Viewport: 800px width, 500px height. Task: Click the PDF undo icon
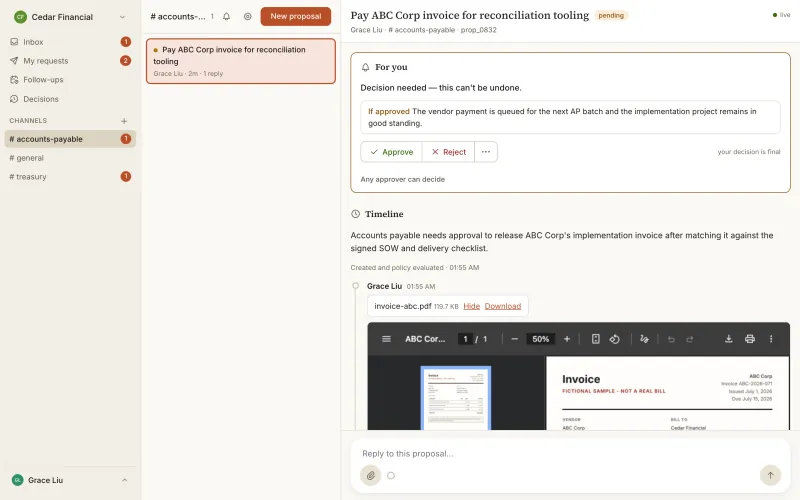pyautogui.click(x=671, y=339)
